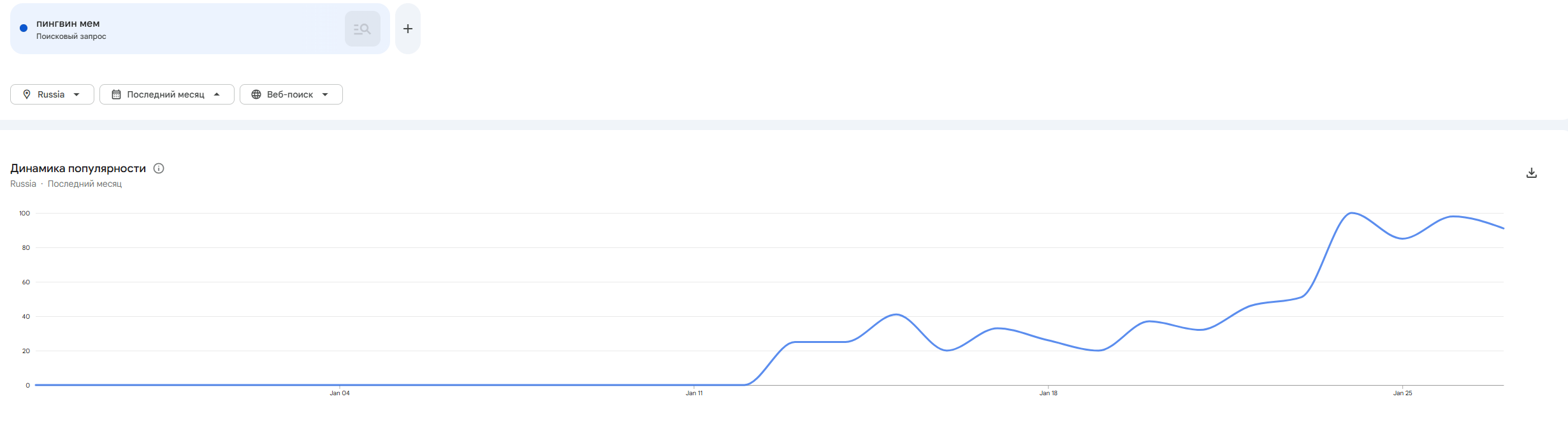The image size is (1568, 422).
Task: Open the Веб-поиск search type dropdown
Action: point(291,94)
